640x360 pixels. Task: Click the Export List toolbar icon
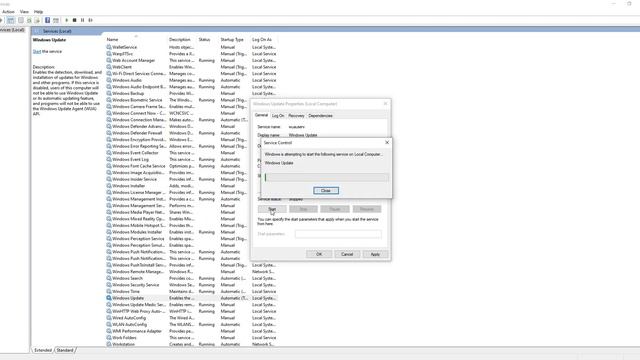click(37, 20)
